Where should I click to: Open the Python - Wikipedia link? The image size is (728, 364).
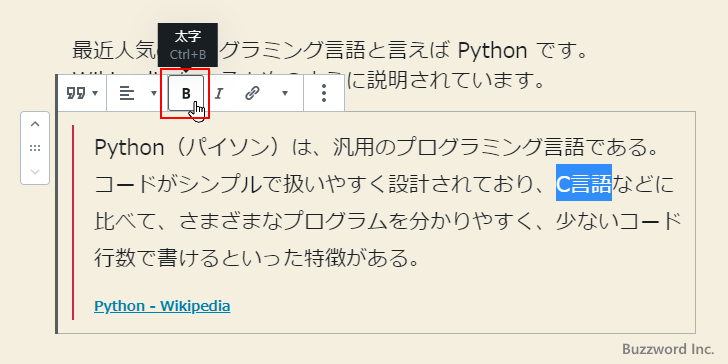(x=162, y=306)
